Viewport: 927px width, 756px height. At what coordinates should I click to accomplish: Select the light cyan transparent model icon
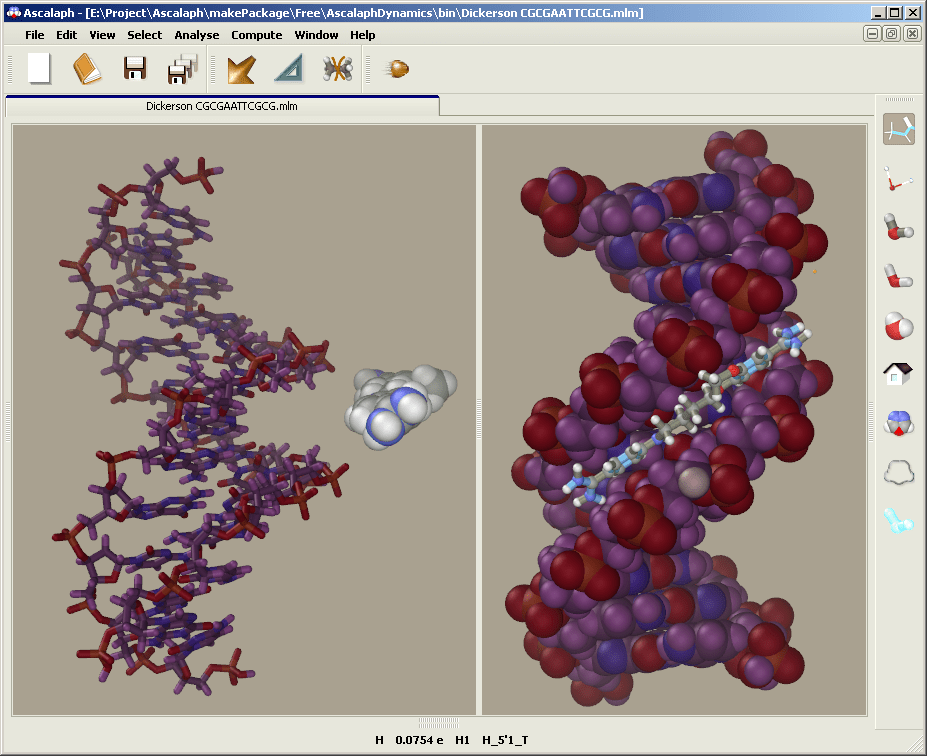coord(899,521)
